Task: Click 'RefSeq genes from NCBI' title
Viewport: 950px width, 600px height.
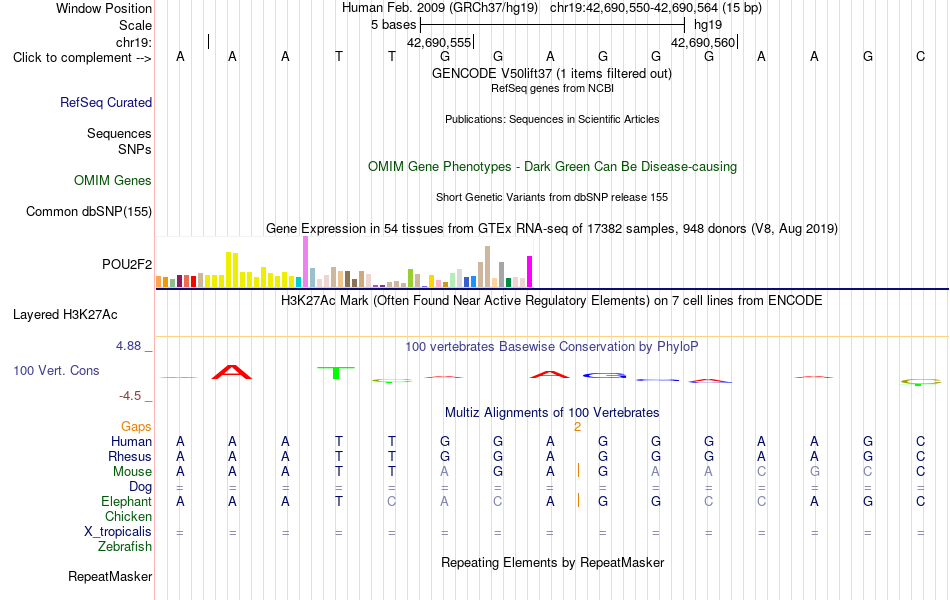Action: [553, 88]
